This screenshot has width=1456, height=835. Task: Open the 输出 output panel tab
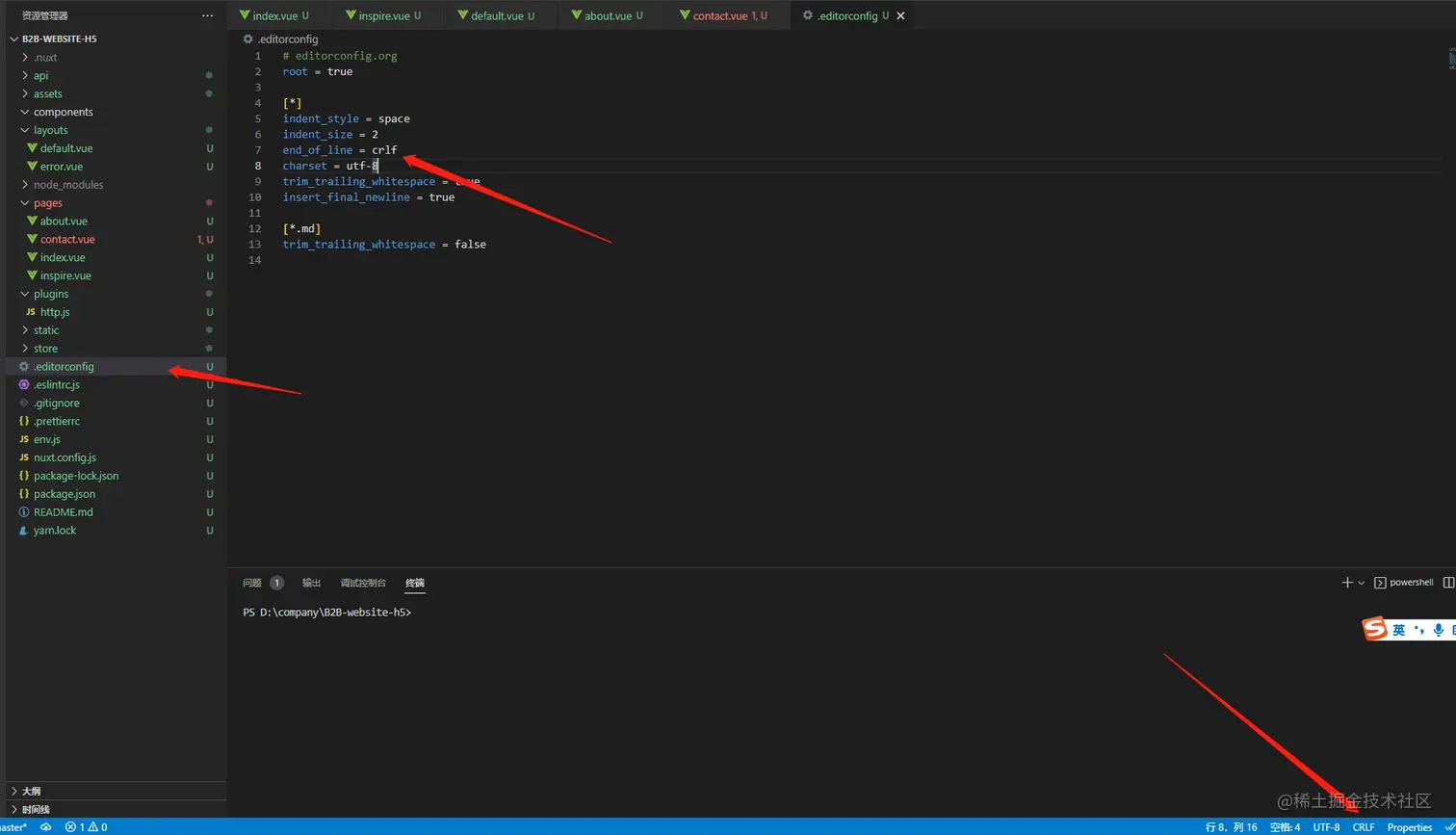tap(312, 583)
